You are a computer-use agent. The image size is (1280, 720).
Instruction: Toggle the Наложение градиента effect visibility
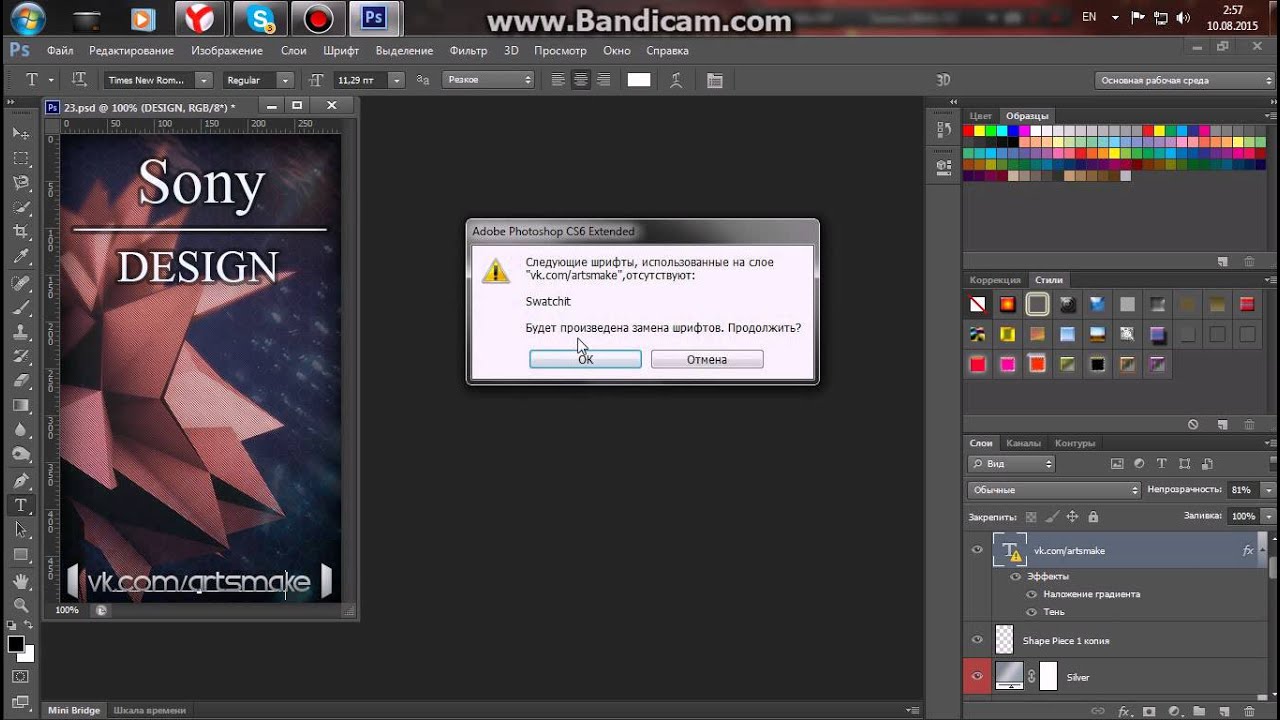pos(1033,594)
